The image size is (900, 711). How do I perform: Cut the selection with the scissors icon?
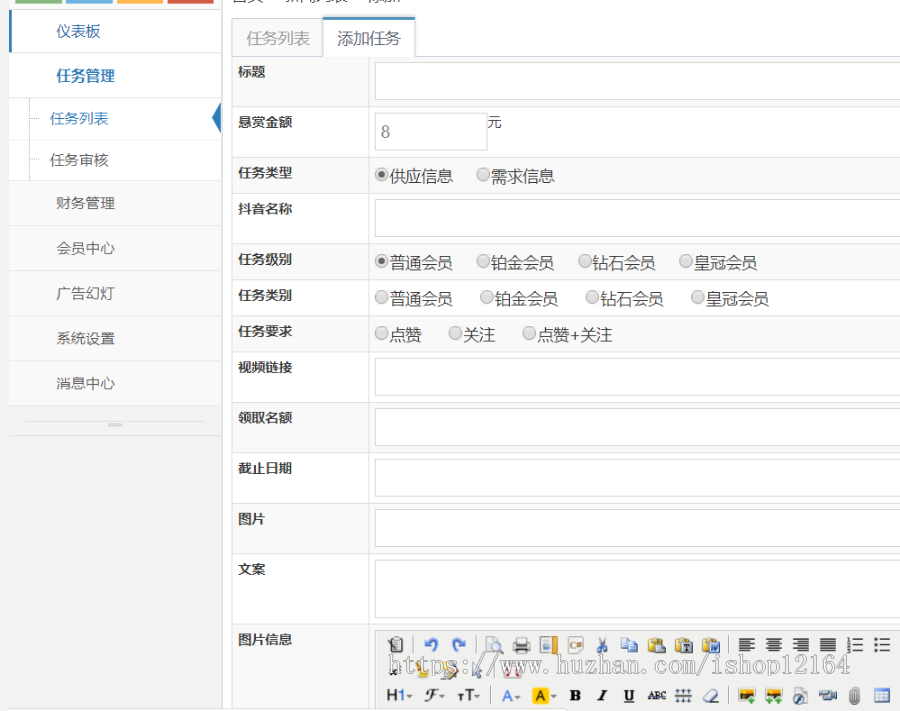pyautogui.click(x=602, y=645)
